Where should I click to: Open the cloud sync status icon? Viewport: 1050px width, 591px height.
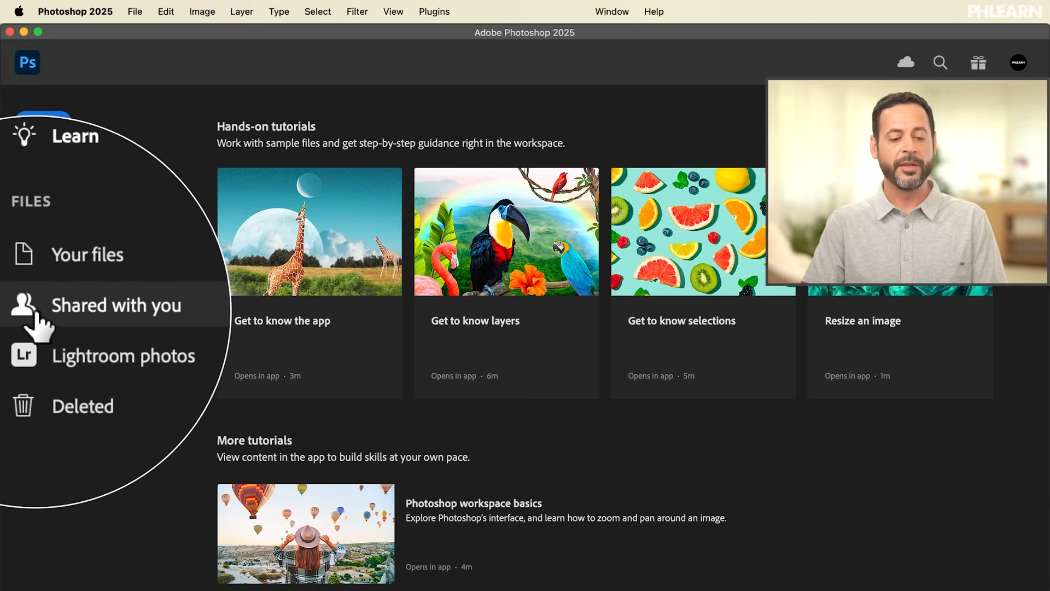tap(905, 62)
